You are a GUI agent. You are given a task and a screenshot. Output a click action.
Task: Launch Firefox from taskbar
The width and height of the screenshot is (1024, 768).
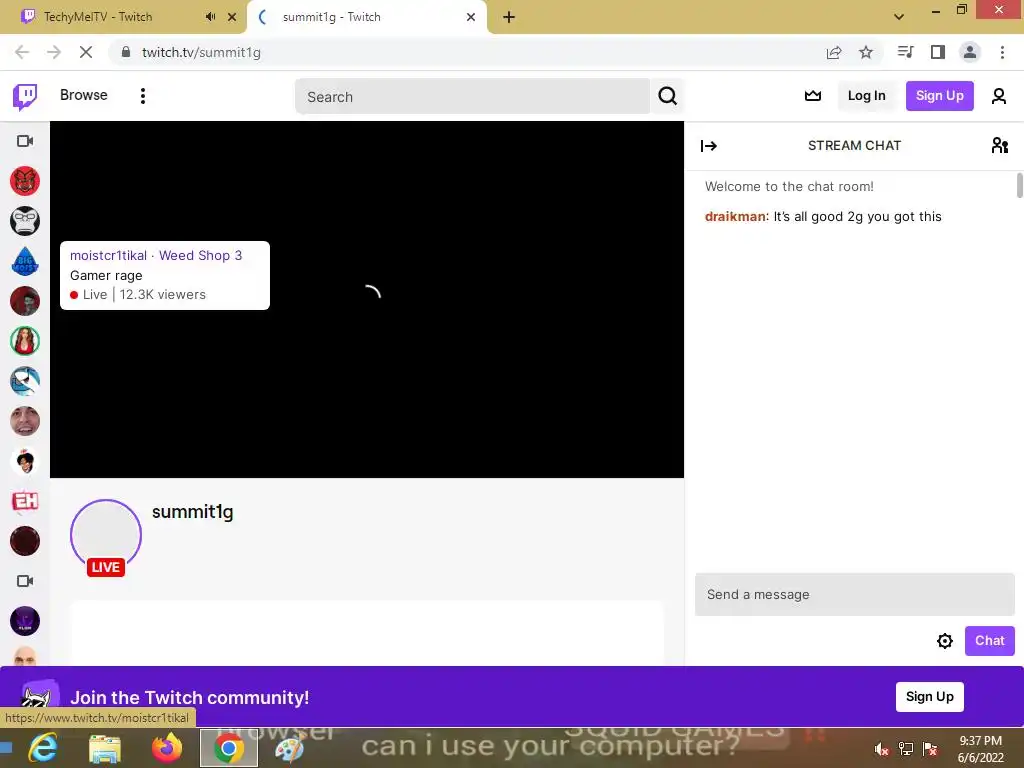[167, 748]
